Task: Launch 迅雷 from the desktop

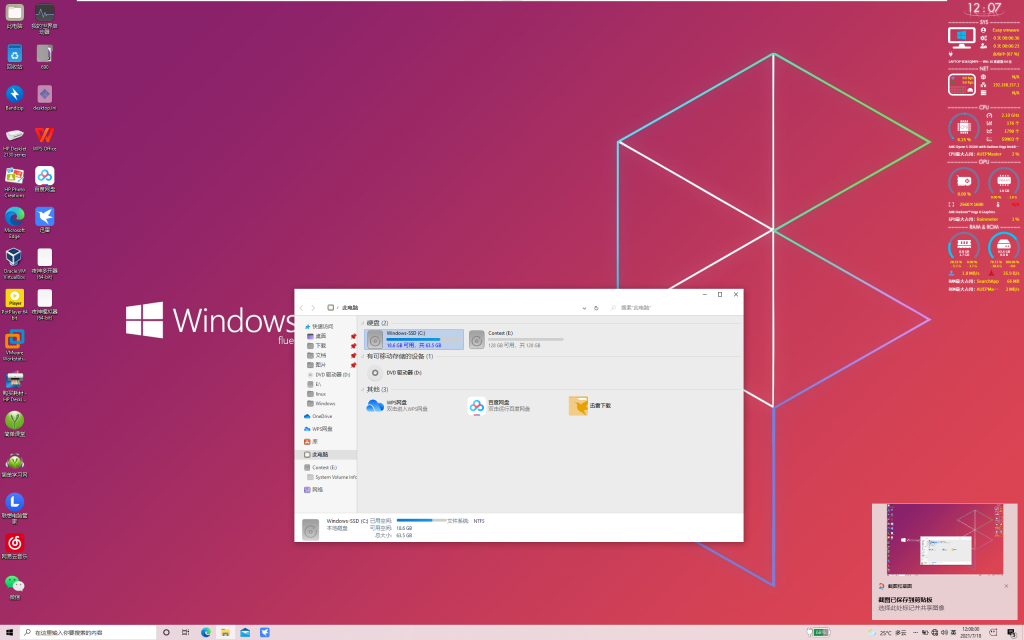Action: coord(44,220)
